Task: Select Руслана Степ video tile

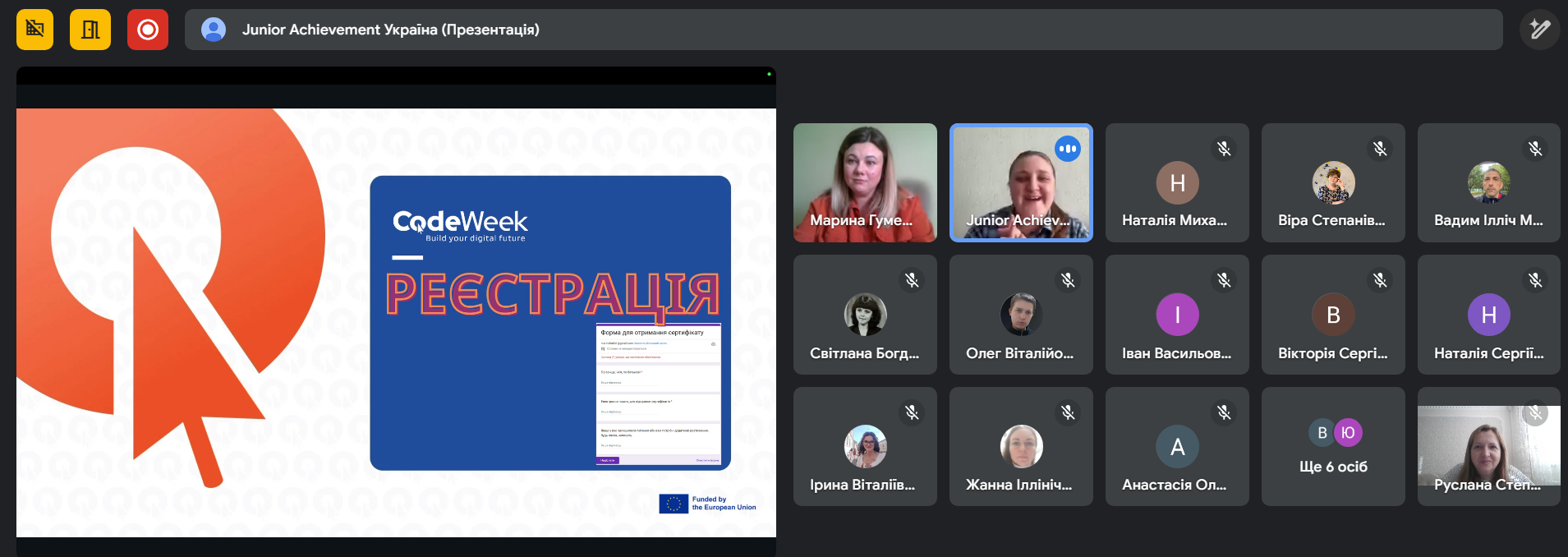Action: click(x=1488, y=446)
